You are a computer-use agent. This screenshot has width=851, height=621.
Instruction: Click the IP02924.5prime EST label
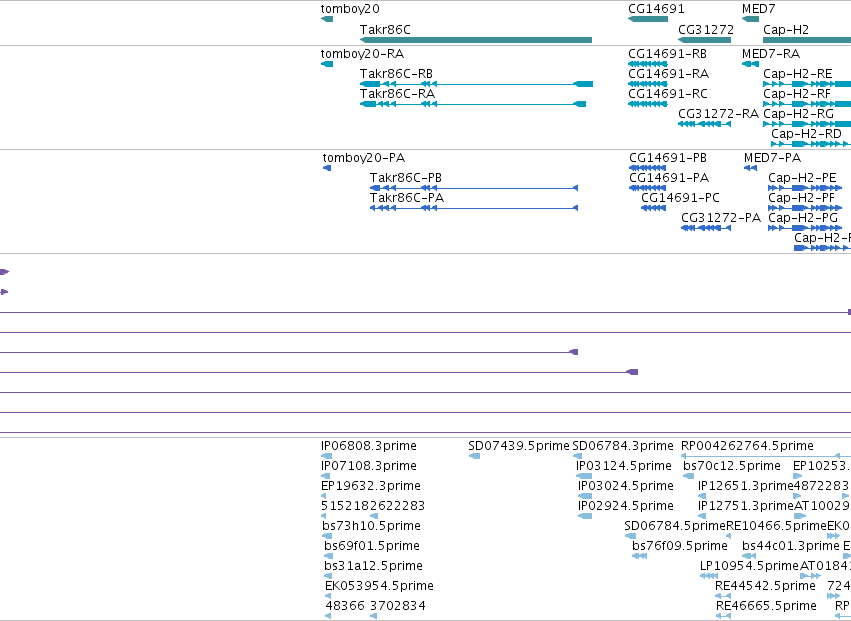[x=626, y=506]
